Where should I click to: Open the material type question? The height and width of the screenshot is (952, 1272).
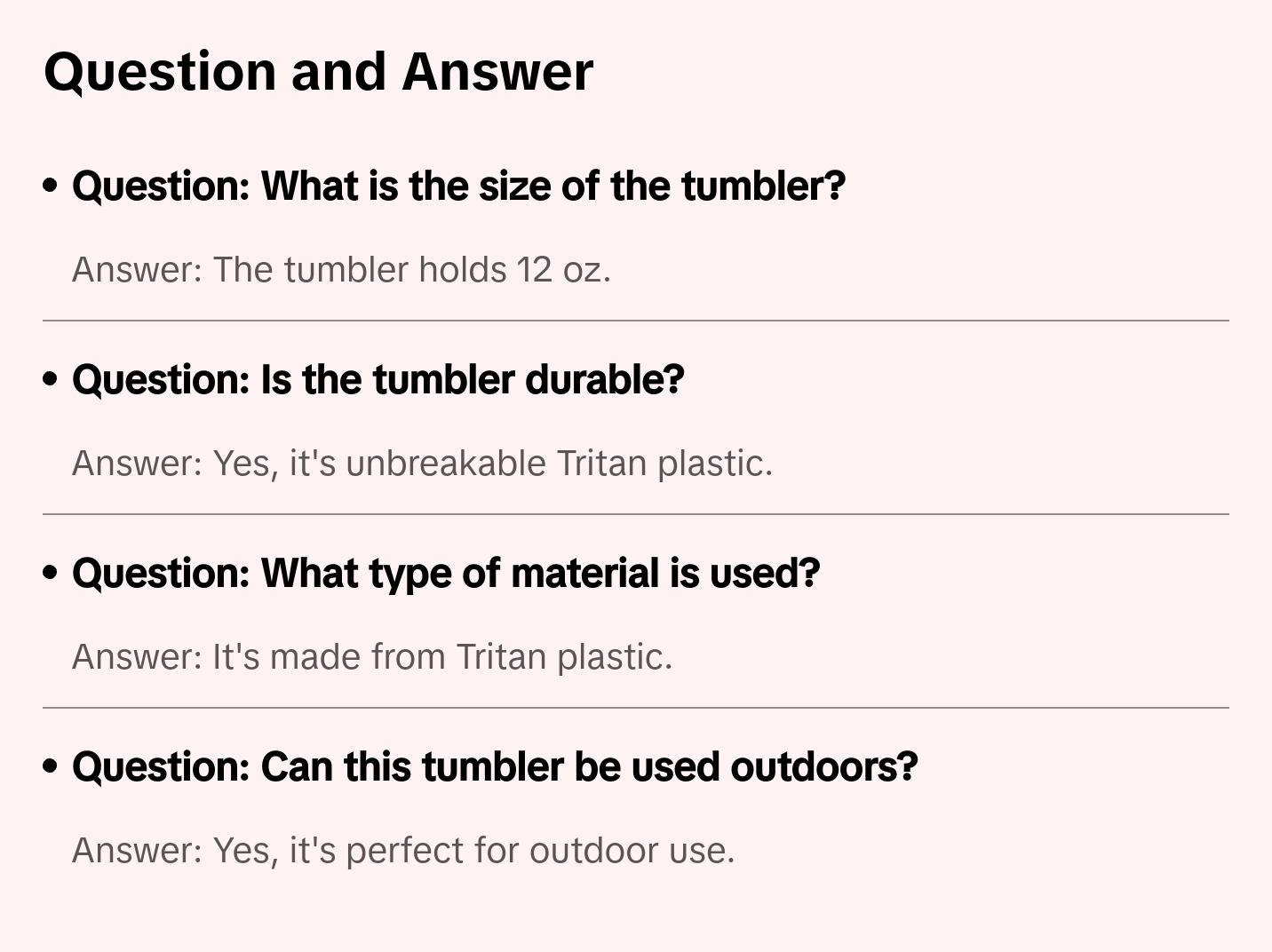(446, 573)
